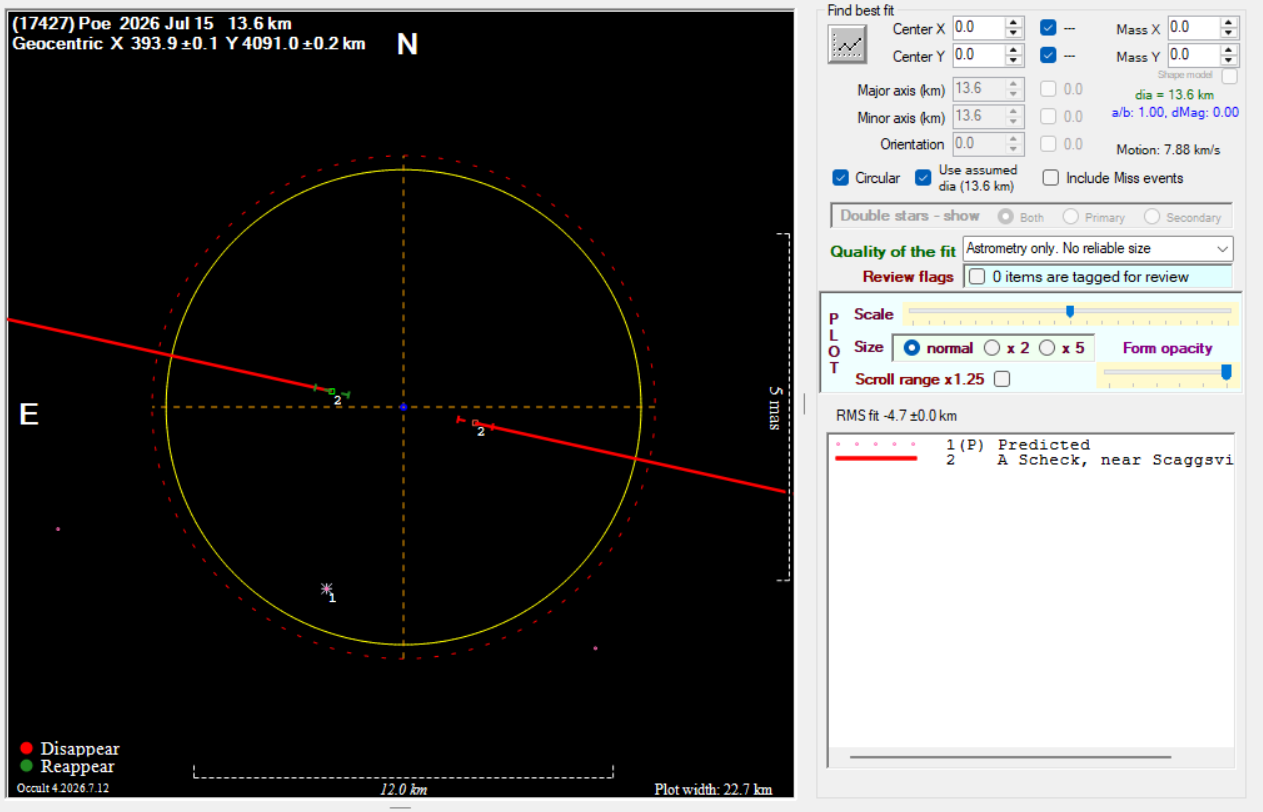Click the plot Scale slider handle
The image size is (1263, 812).
pyautogui.click(x=1070, y=312)
